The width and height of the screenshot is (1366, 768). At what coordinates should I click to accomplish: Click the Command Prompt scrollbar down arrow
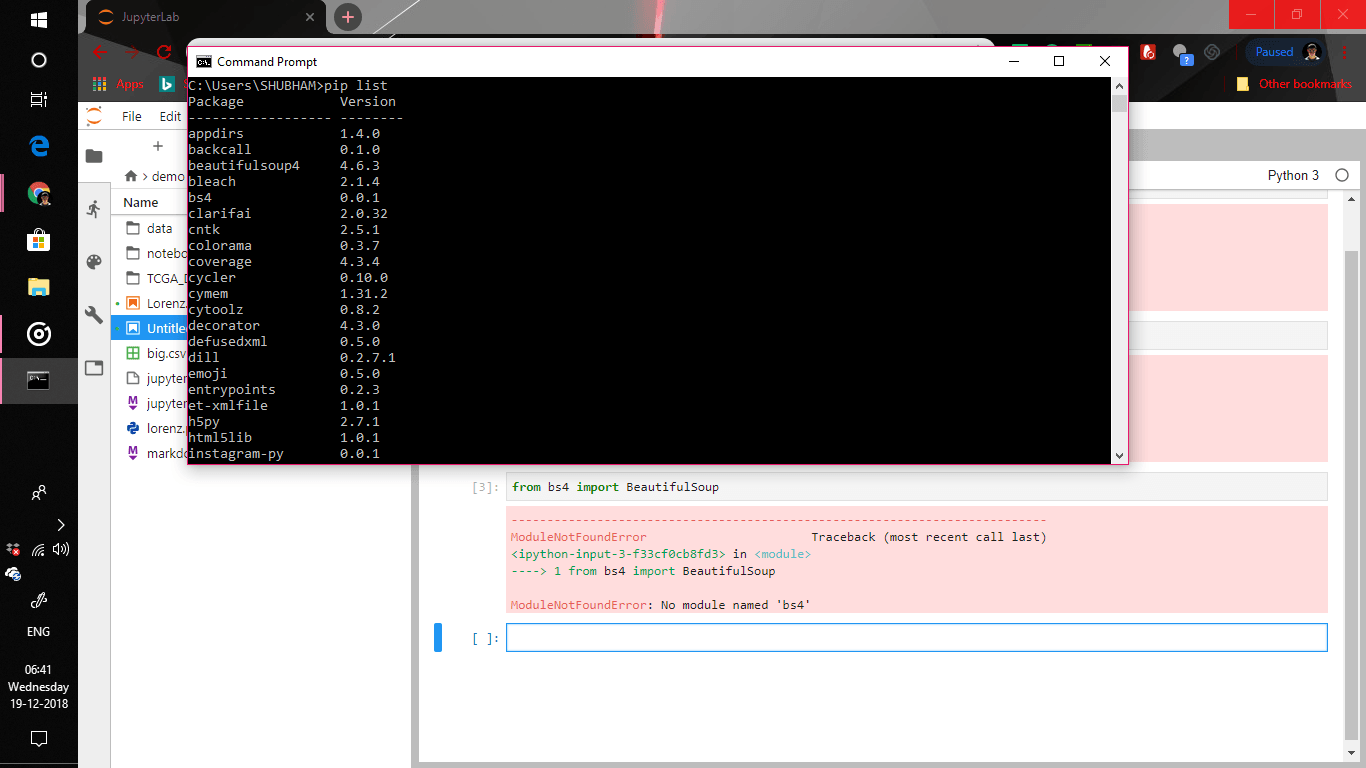click(1119, 456)
